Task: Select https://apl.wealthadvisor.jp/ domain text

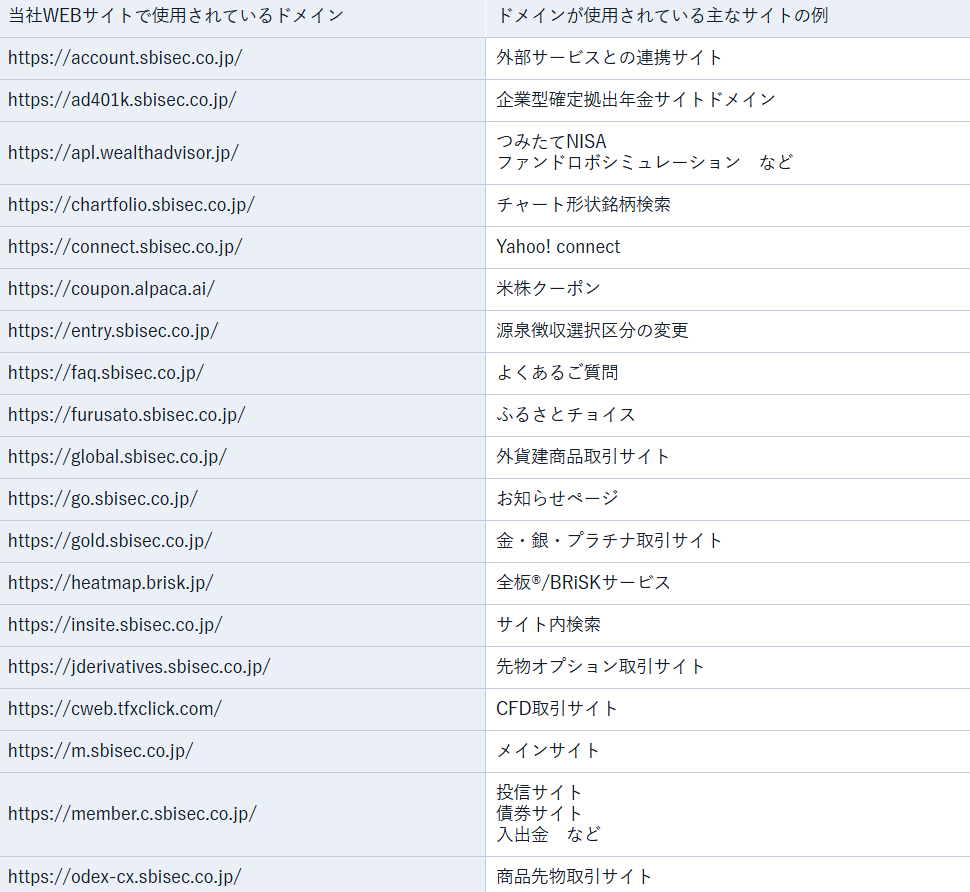Action: 123,153
